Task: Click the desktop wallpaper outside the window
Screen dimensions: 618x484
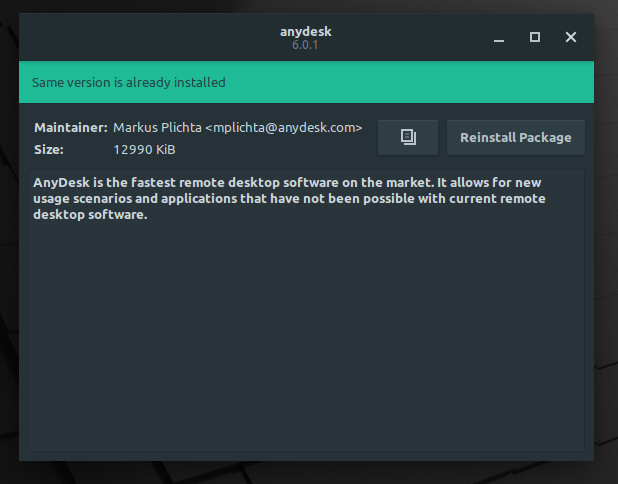Action: tap(606, 276)
